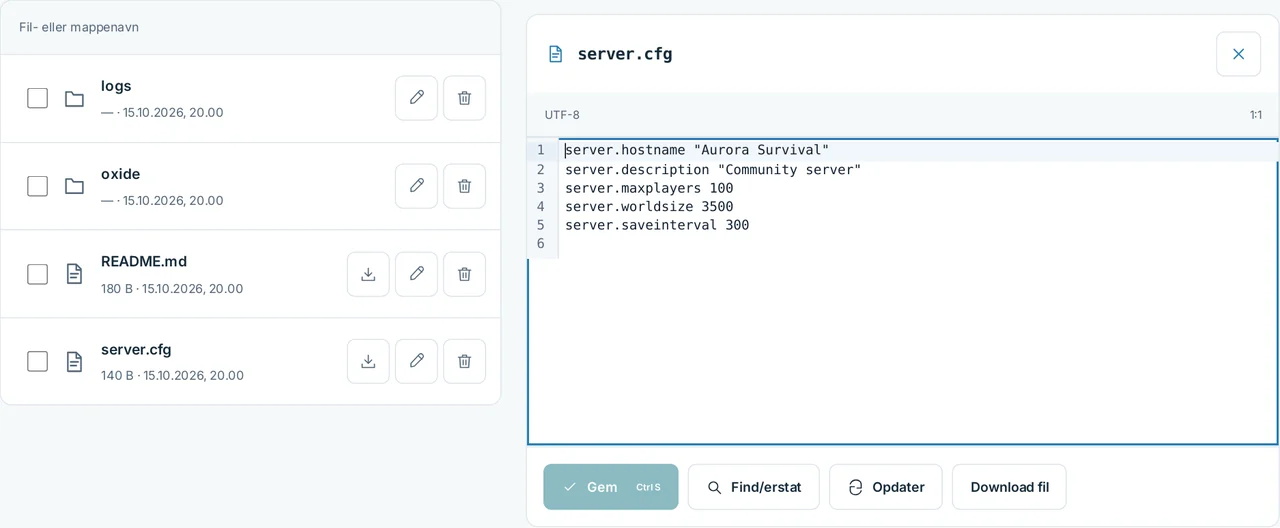
Task: Click server.cfg document icon in list
Action: [x=74, y=361]
